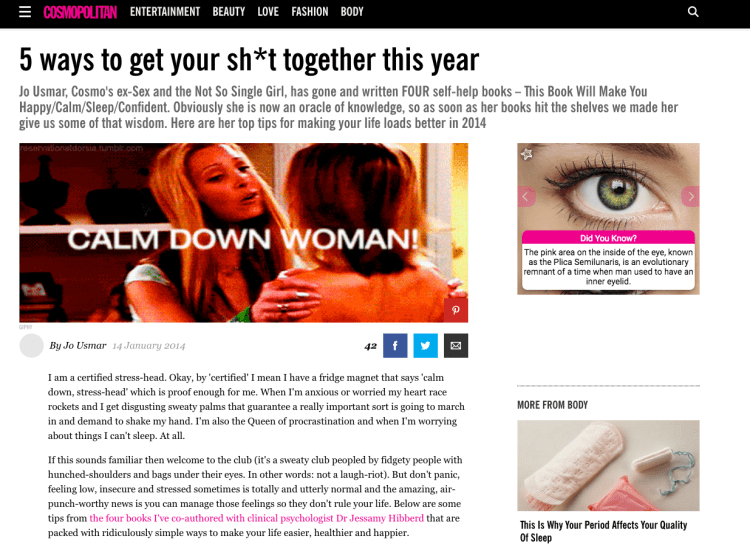The image size is (750, 553).
Task: Open the four books co-authored link
Action: (x=256, y=518)
